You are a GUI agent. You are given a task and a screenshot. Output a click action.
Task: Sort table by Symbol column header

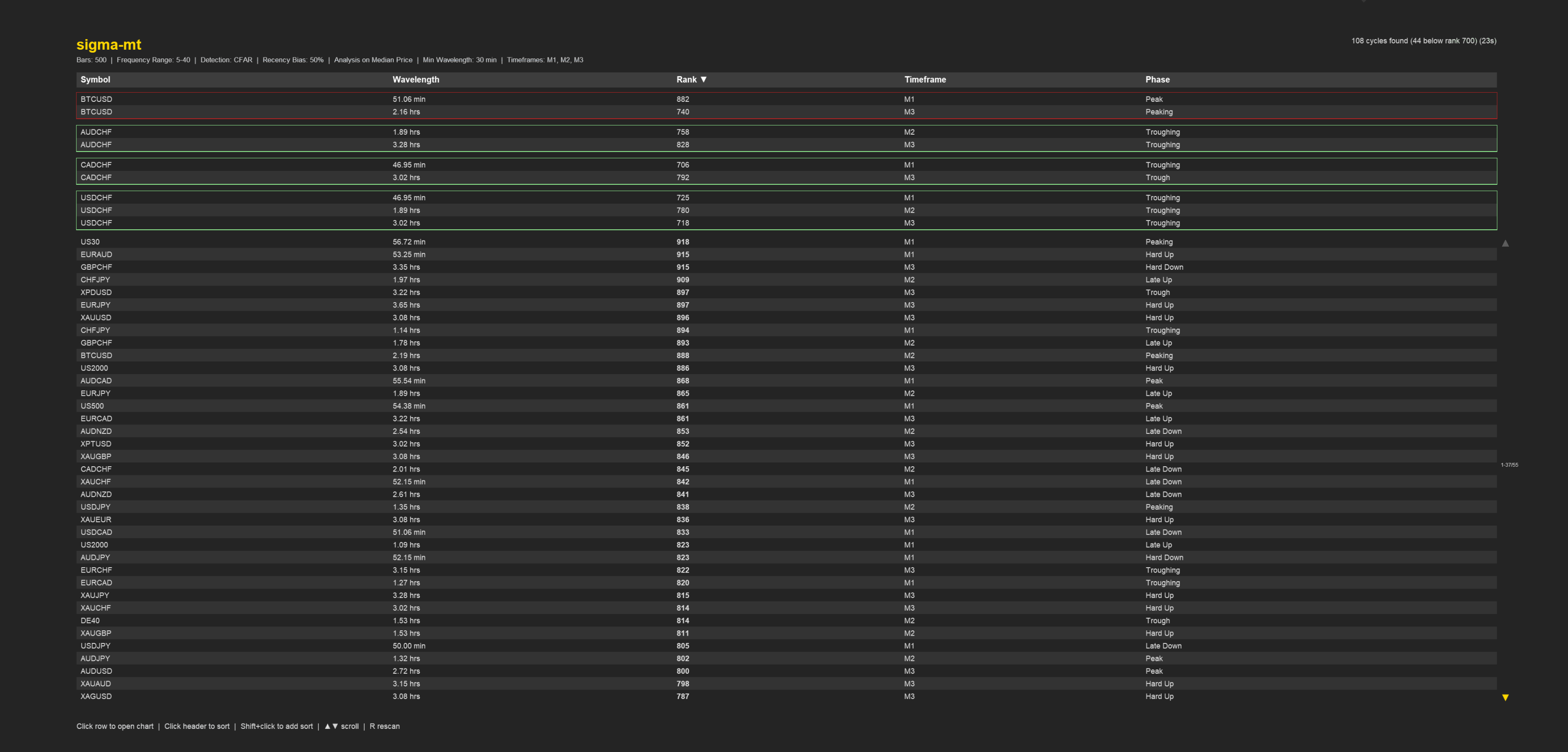click(96, 80)
